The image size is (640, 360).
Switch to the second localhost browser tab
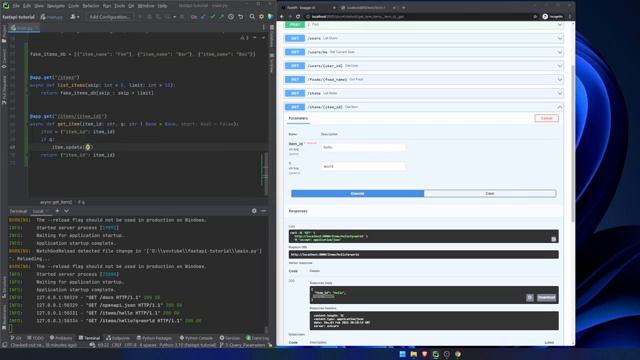pyautogui.click(x=368, y=7)
